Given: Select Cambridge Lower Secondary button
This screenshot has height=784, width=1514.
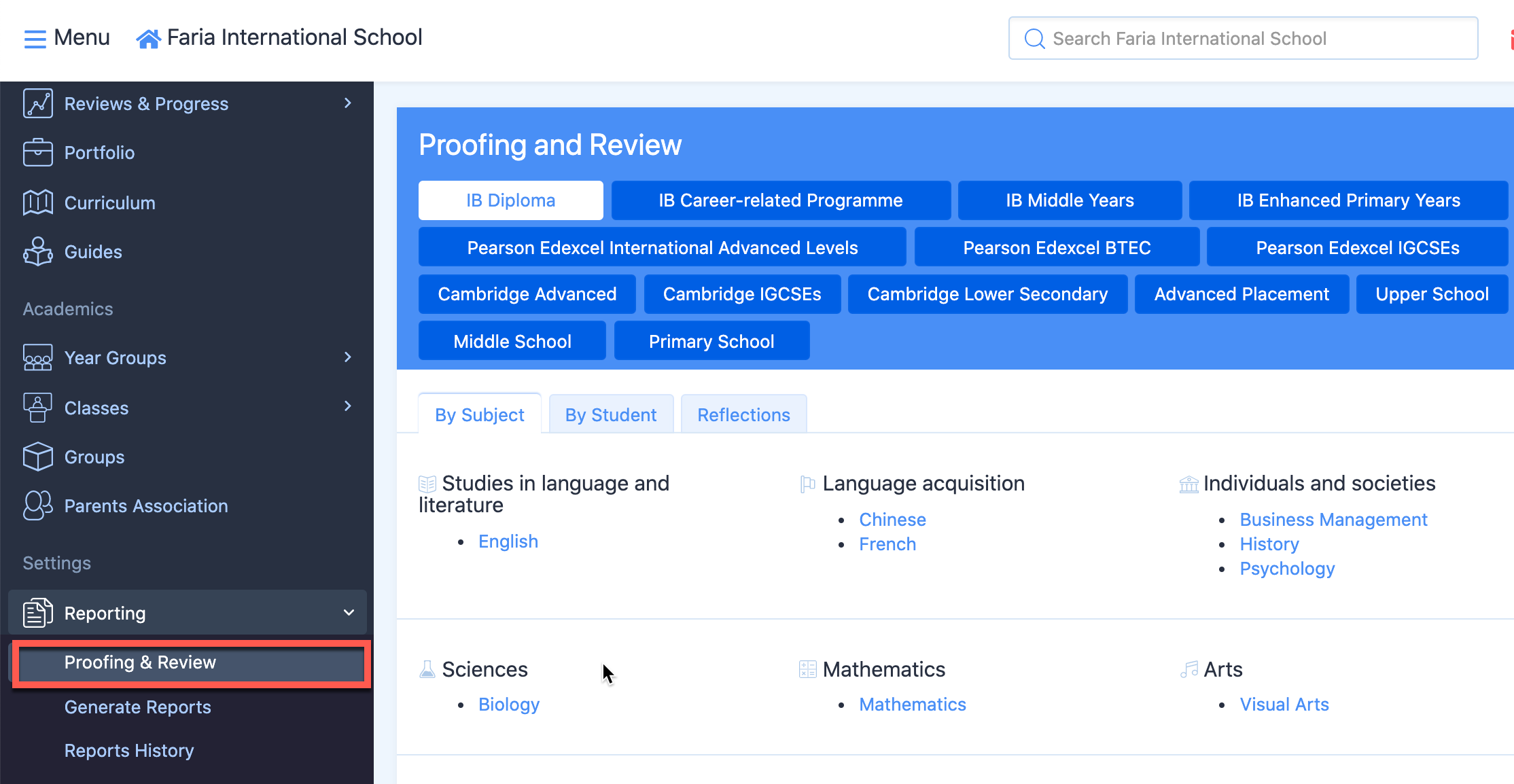Looking at the screenshot, I should tap(987, 294).
